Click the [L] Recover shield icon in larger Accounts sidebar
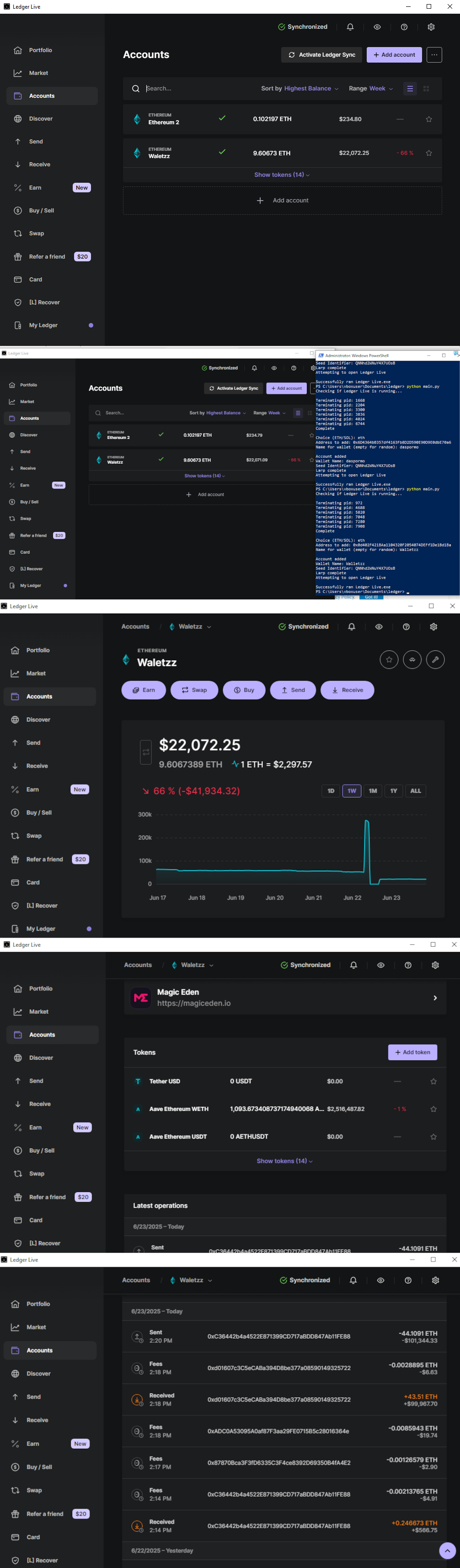The image size is (460, 1568). click(18, 302)
